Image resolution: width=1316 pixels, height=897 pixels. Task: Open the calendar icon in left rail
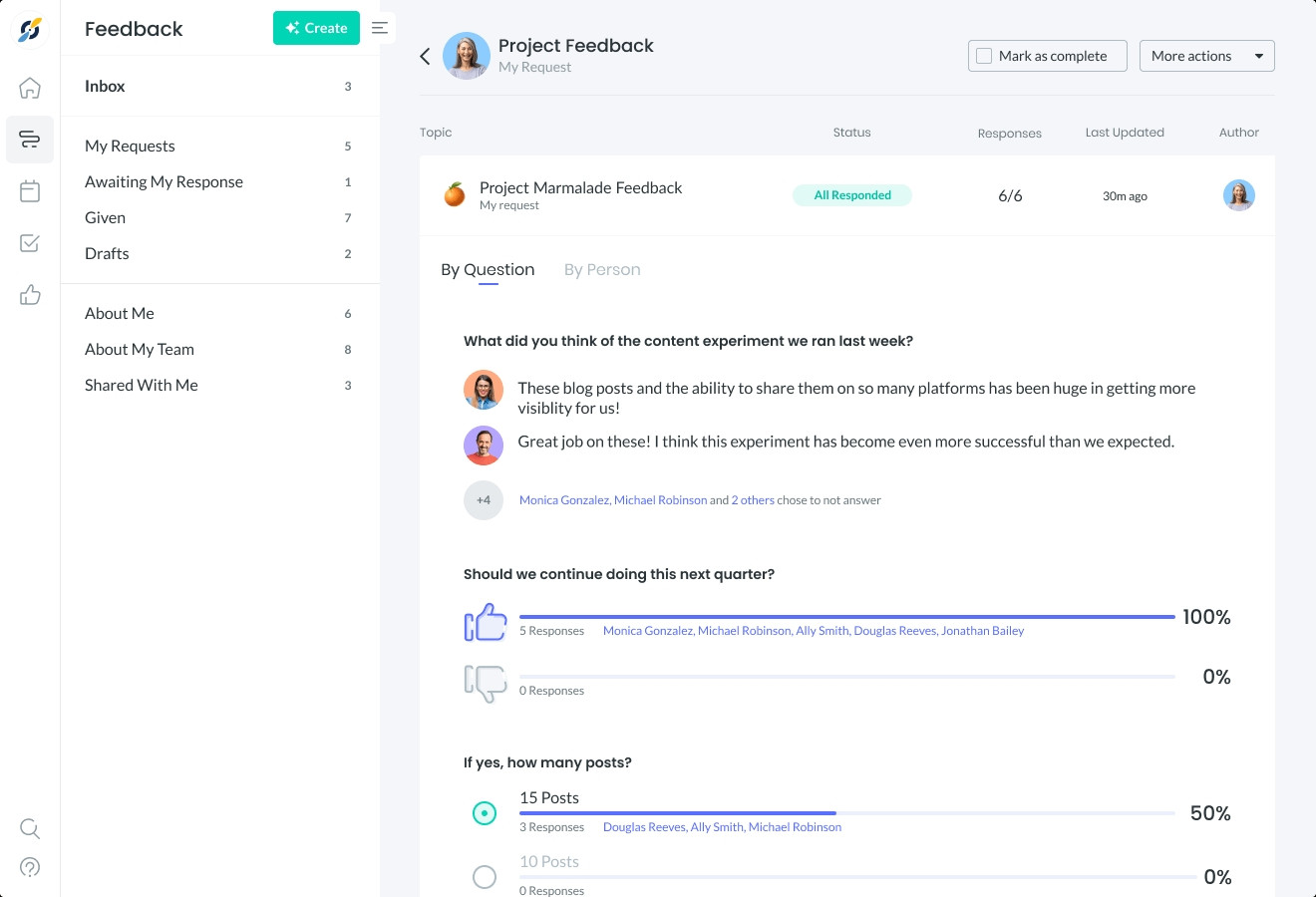click(30, 191)
